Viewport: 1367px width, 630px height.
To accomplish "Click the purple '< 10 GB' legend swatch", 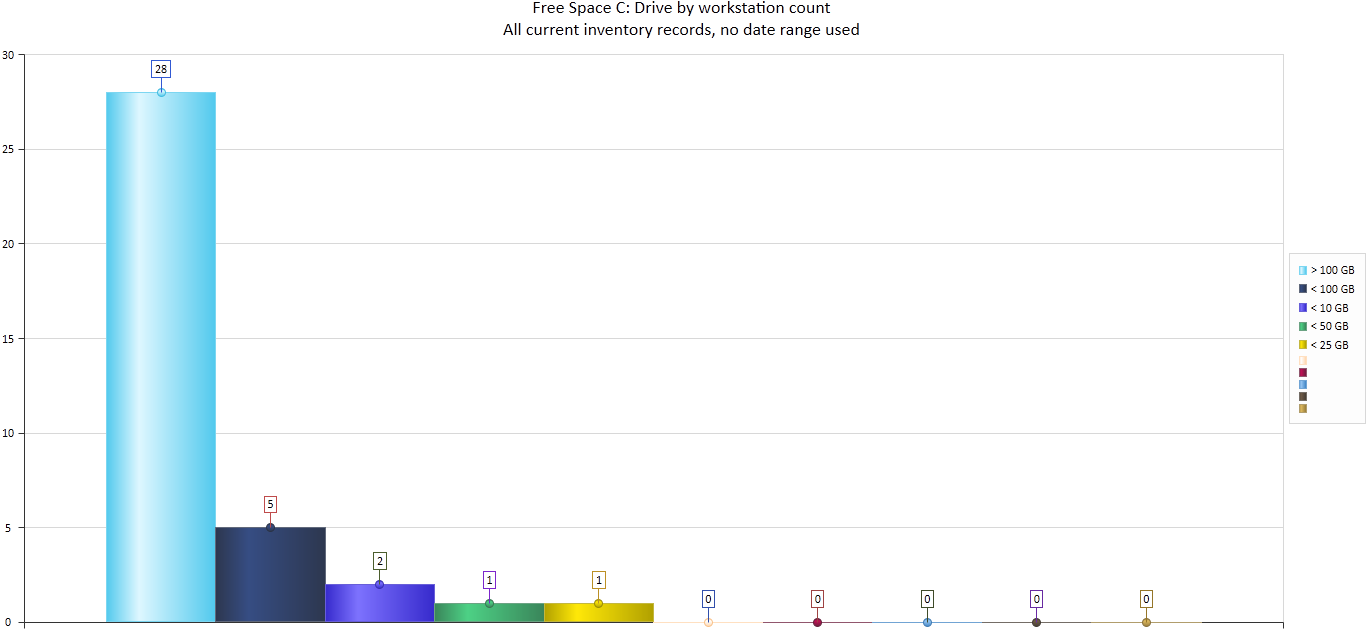I will (1303, 308).
